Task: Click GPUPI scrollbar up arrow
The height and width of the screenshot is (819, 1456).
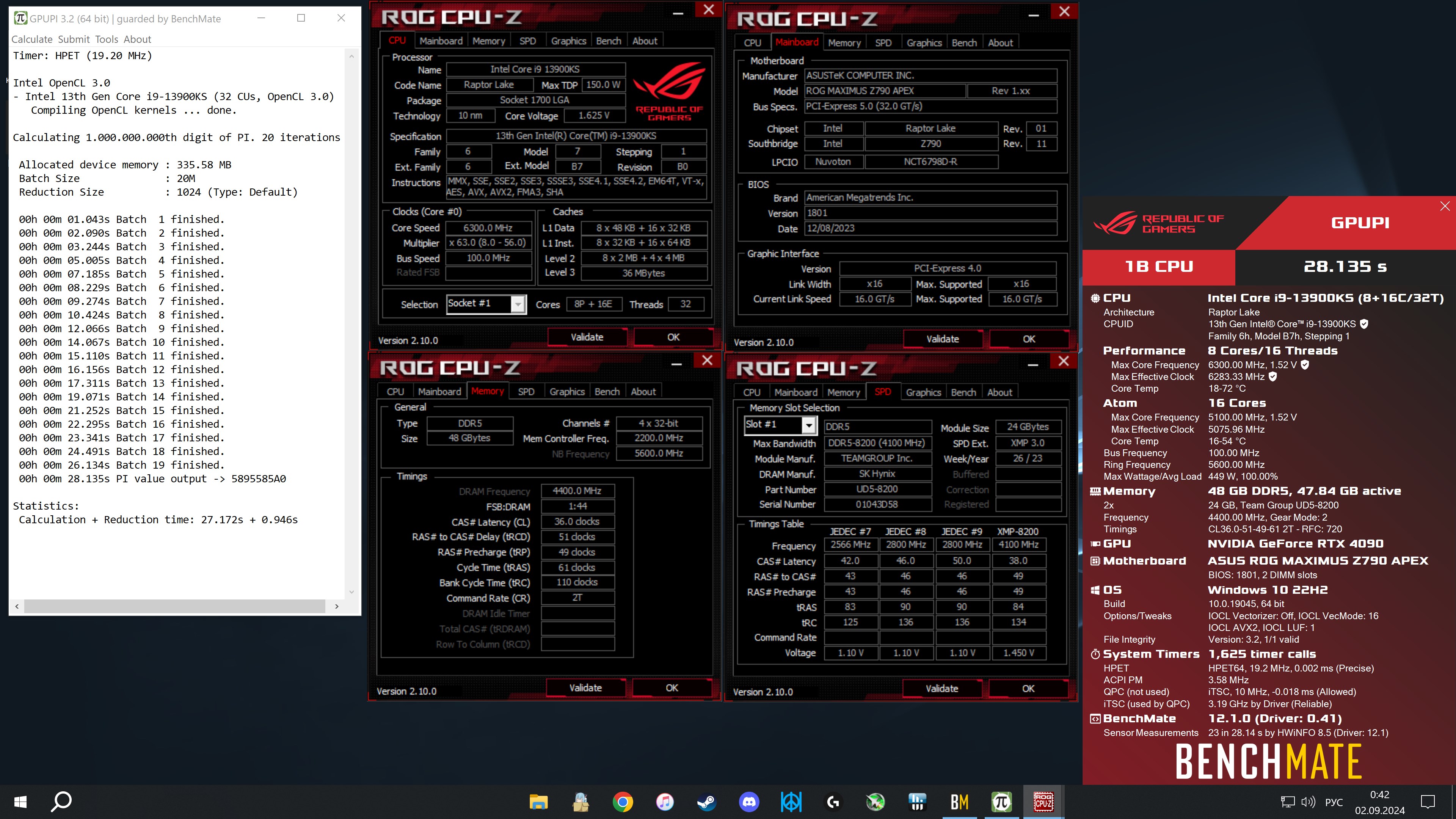Action: (x=351, y=56)
